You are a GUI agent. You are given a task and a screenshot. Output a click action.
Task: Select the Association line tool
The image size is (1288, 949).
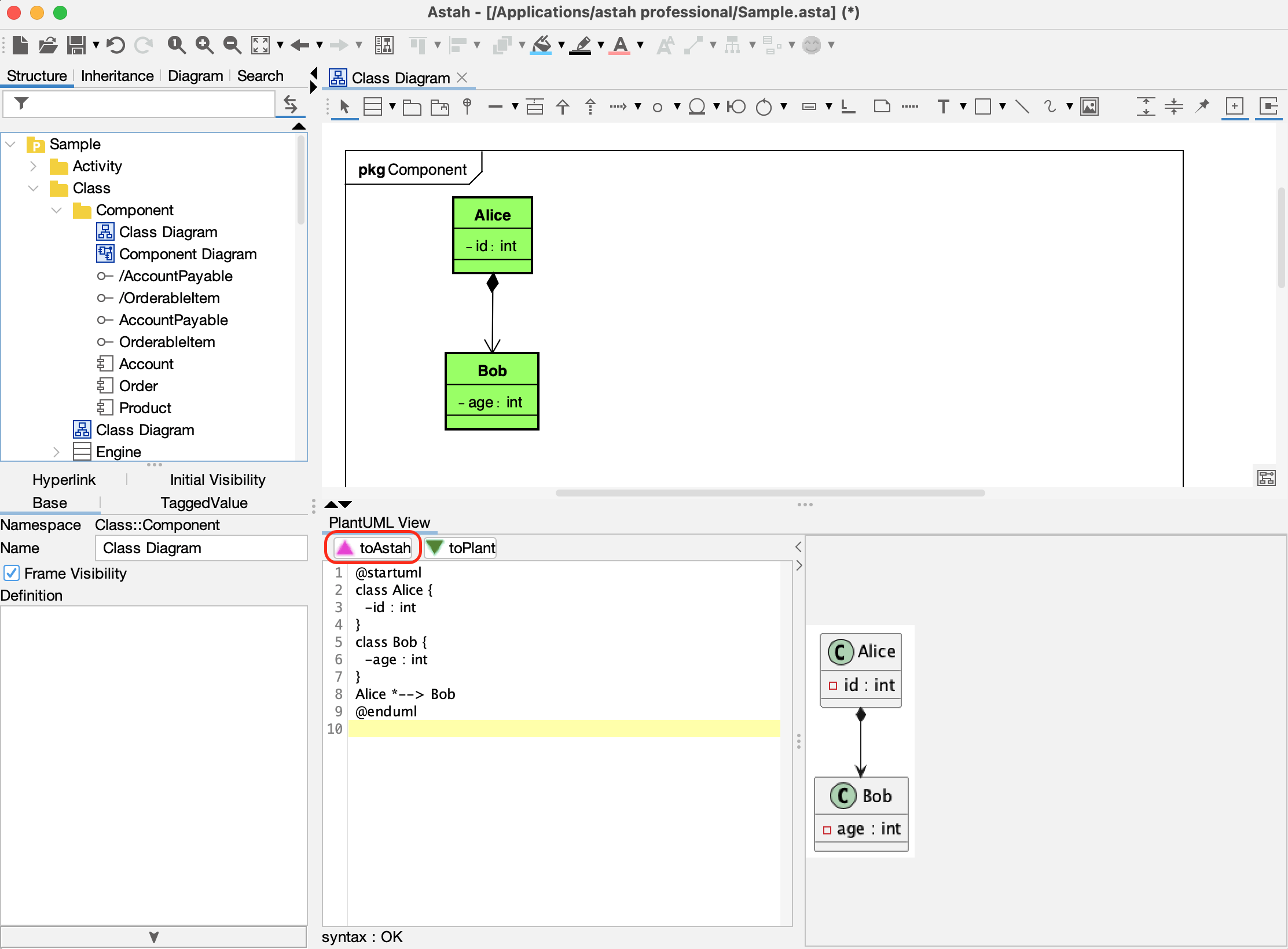pyautogui.click(x=496, y=106)
